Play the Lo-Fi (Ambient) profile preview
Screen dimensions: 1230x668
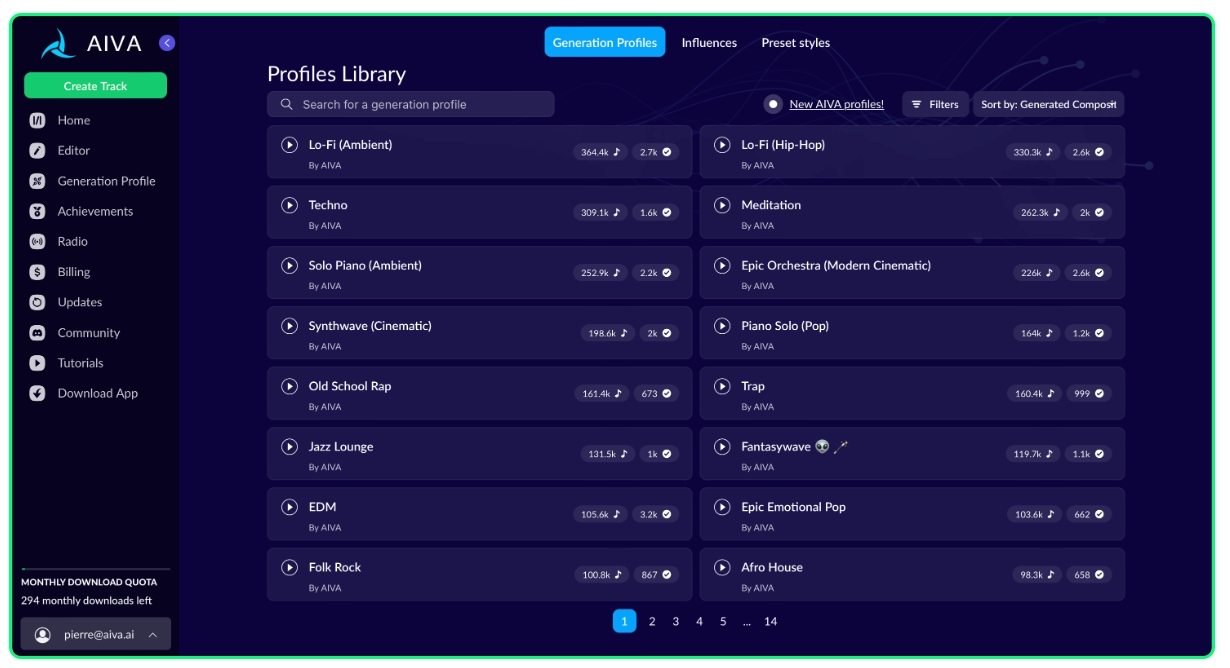(x=290, y=145)
